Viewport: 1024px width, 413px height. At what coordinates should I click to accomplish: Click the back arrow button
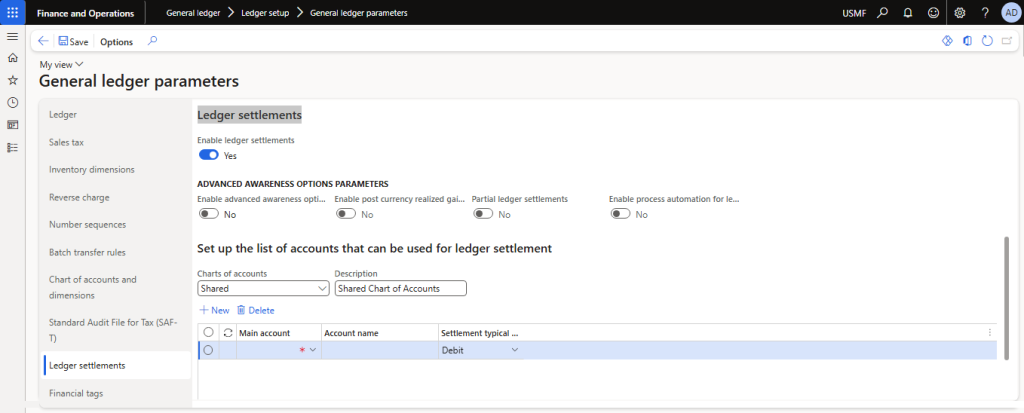click(x=44, y=41)
